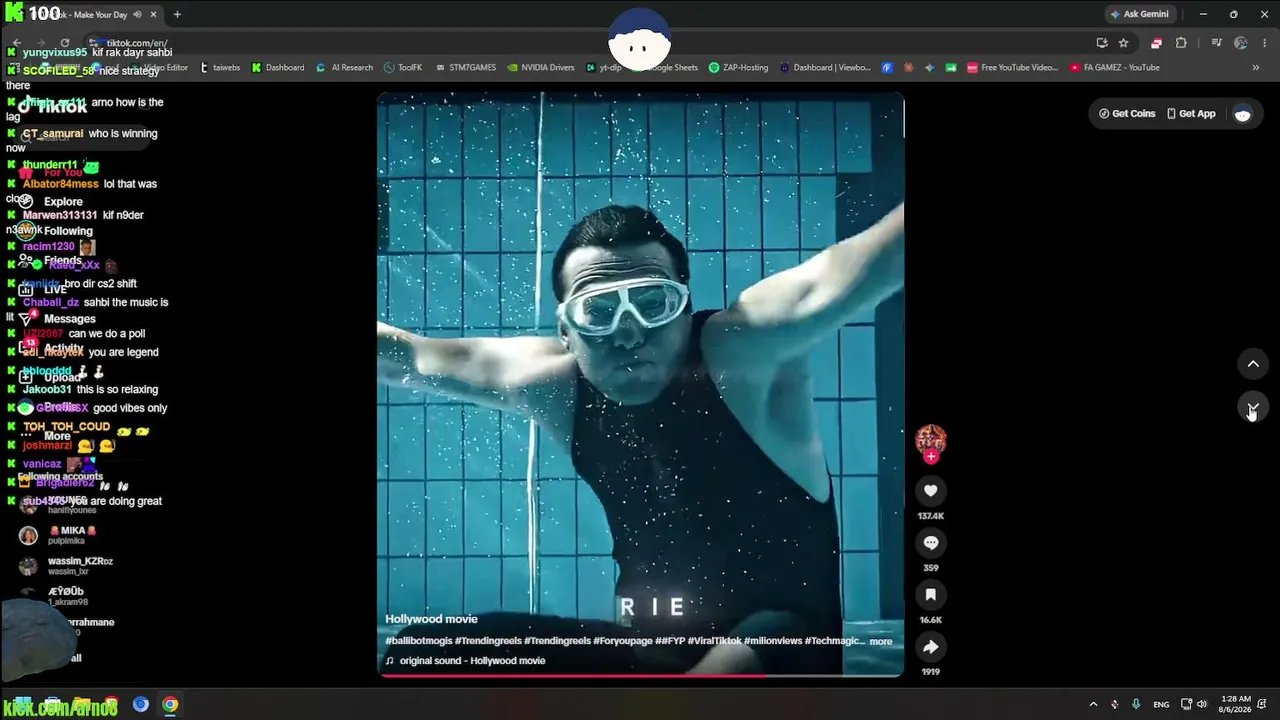Show more bookmarks with the double chevron
The height and width of the screenshot is (720, 1280).
[1255, 68]
